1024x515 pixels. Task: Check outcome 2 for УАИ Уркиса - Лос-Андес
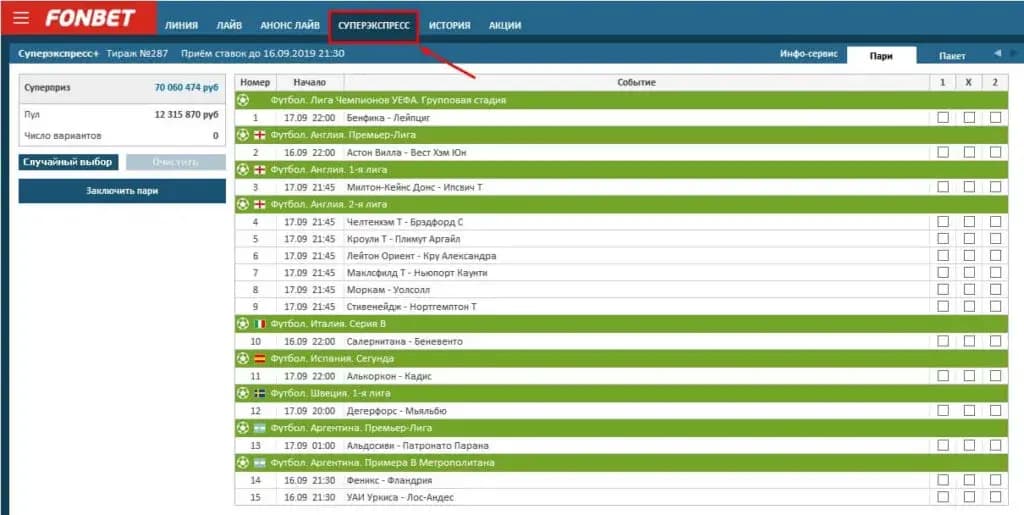(995, 497)
